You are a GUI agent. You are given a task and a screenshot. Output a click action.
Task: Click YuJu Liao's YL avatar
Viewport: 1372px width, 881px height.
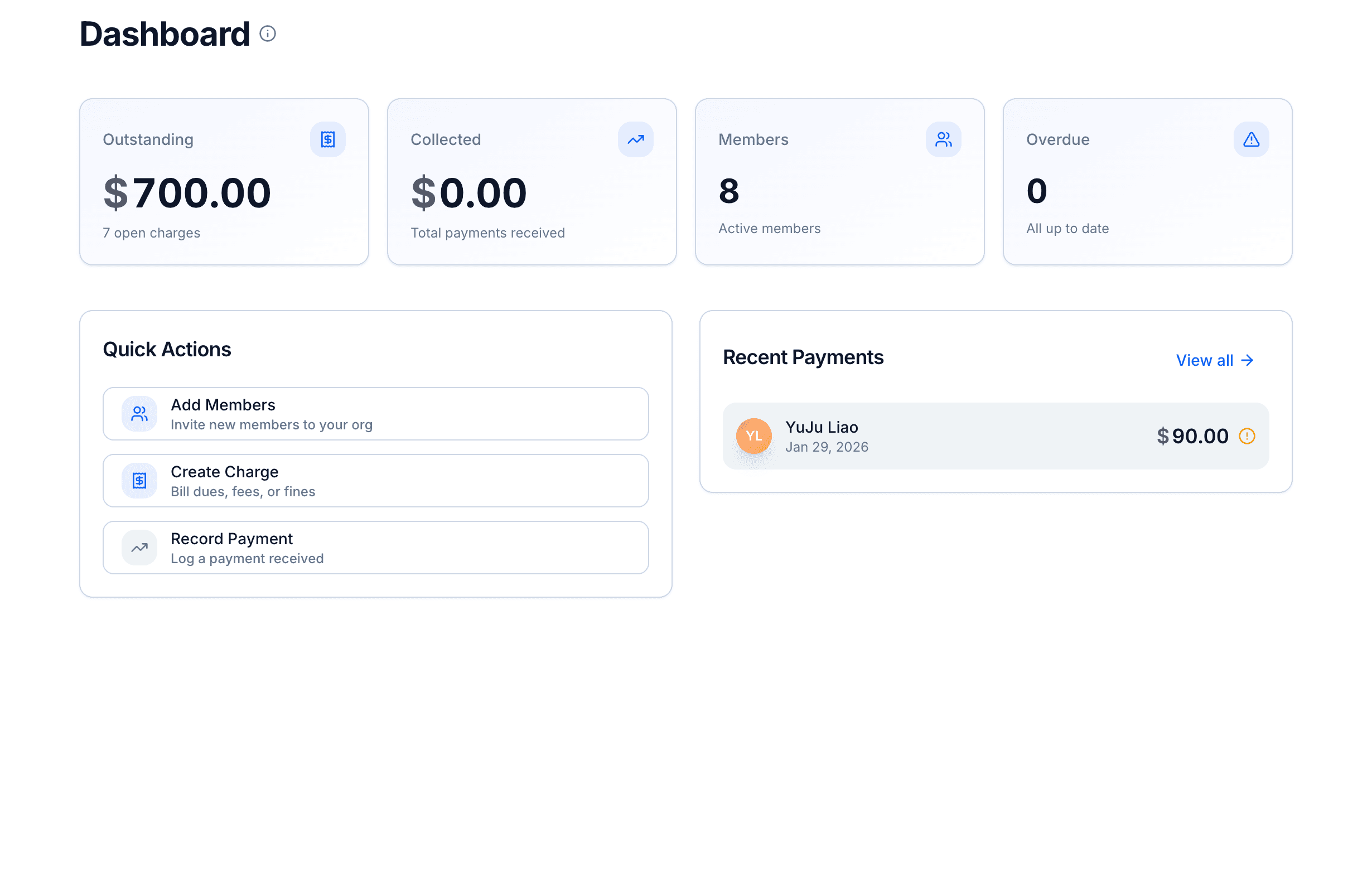point(753,436)
